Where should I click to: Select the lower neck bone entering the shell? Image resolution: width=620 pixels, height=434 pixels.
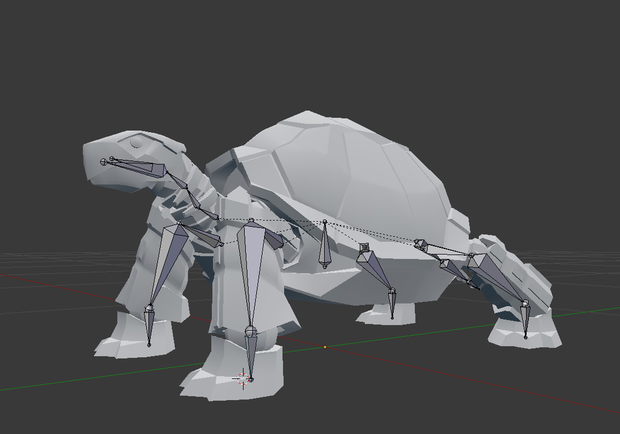click(x=202, y=205)
